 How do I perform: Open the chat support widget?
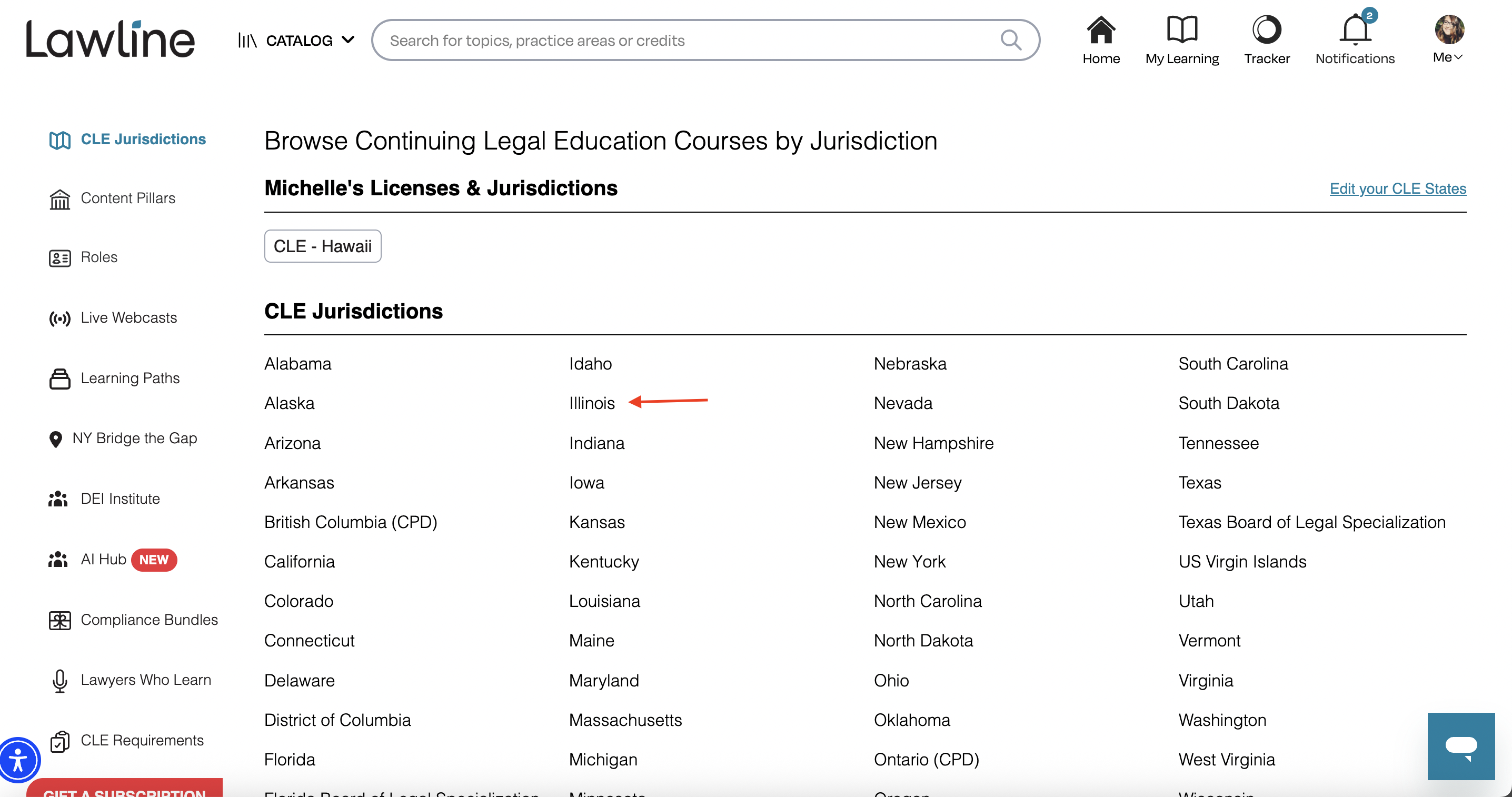[1461, 746]
